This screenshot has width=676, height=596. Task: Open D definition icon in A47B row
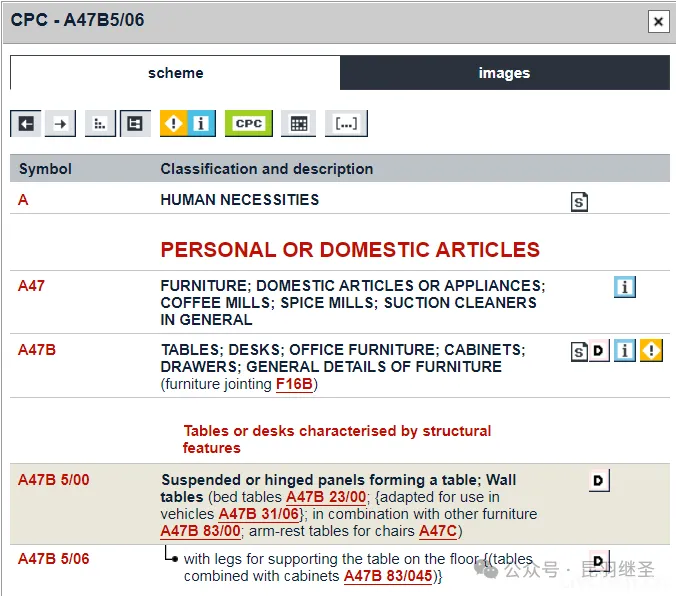click(x=599, y=351)
